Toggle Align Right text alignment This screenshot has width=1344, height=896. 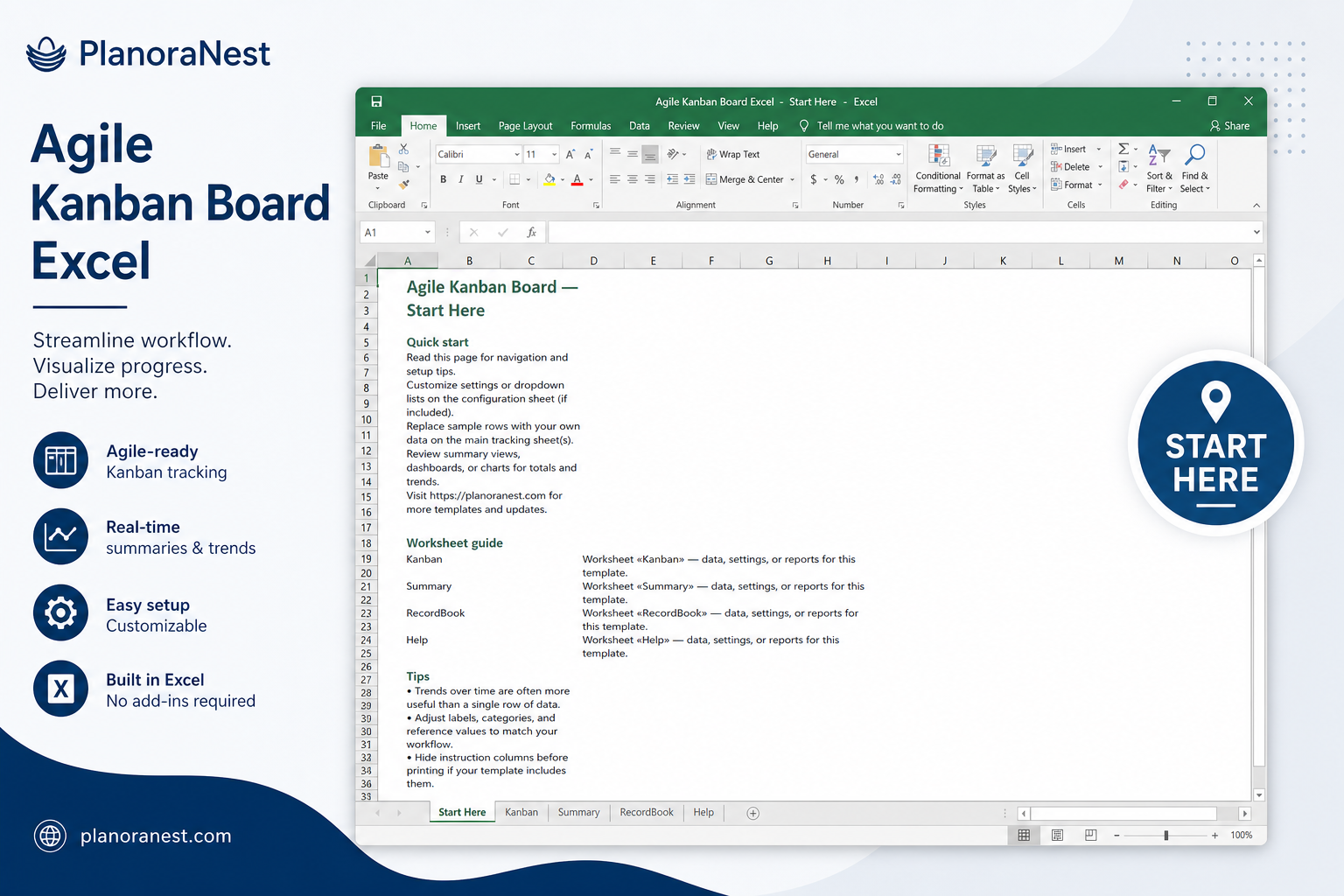649,179
